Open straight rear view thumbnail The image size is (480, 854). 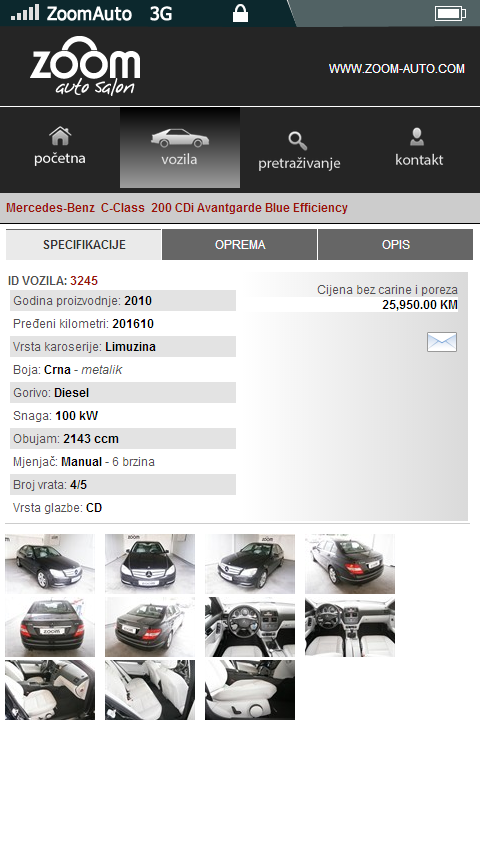[50, 627]
